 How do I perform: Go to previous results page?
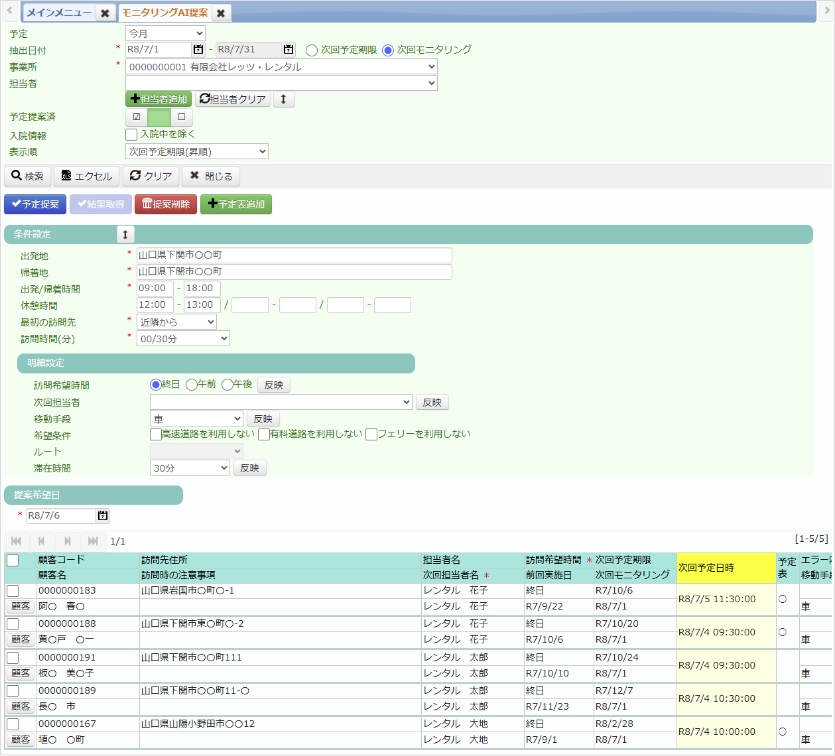click(x=42, y=541)
